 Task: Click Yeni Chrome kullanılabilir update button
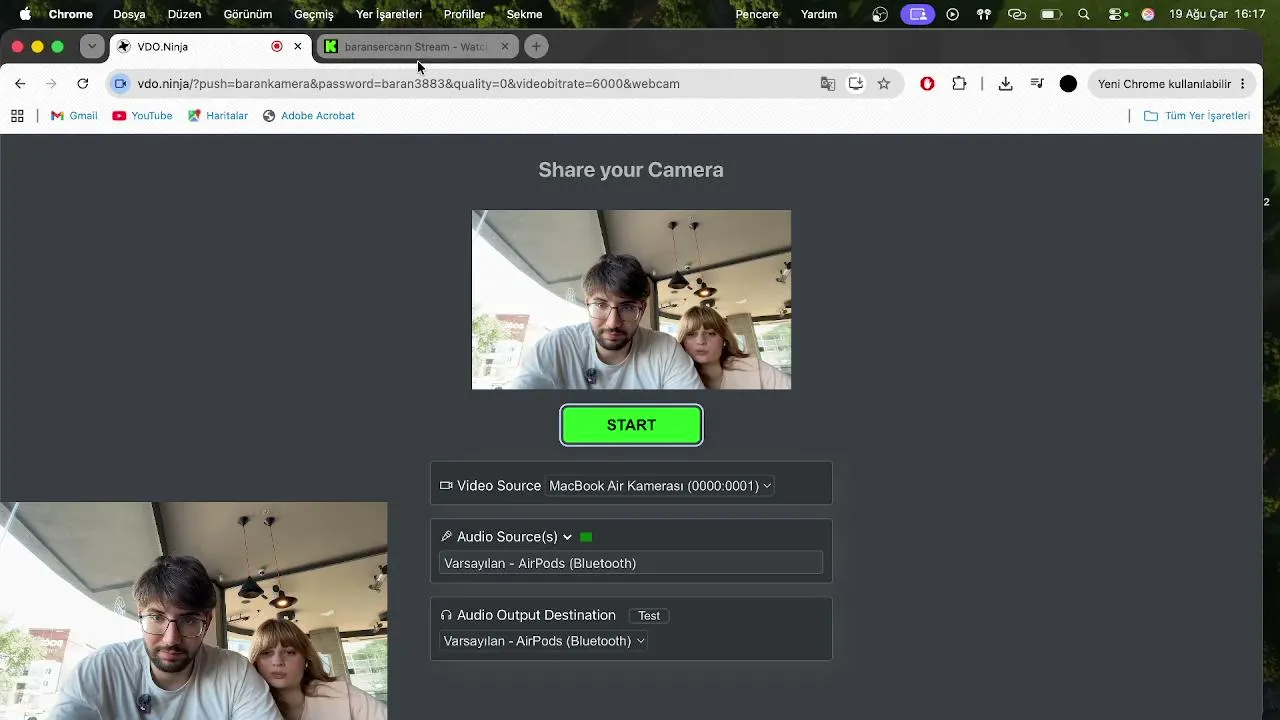coord(1171,84)
